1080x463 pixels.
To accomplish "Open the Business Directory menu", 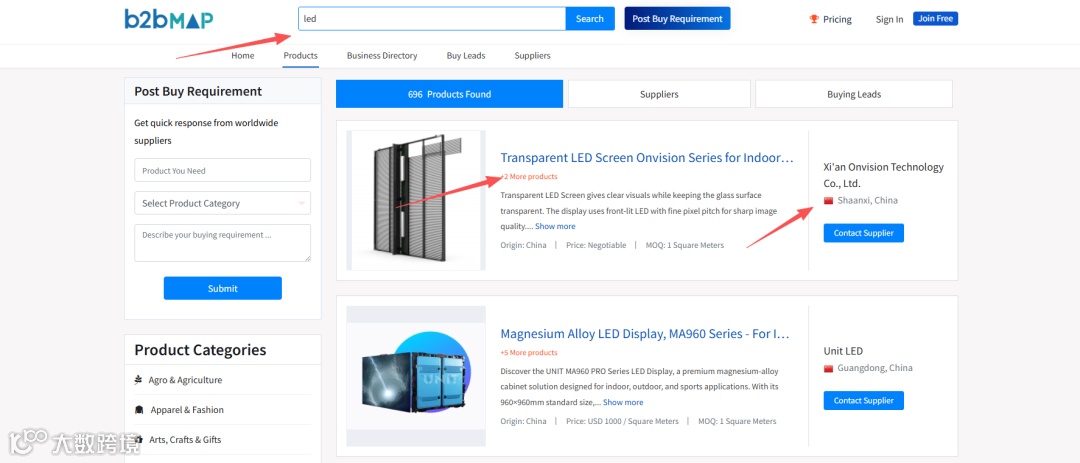I will click(x=382, y=56).
